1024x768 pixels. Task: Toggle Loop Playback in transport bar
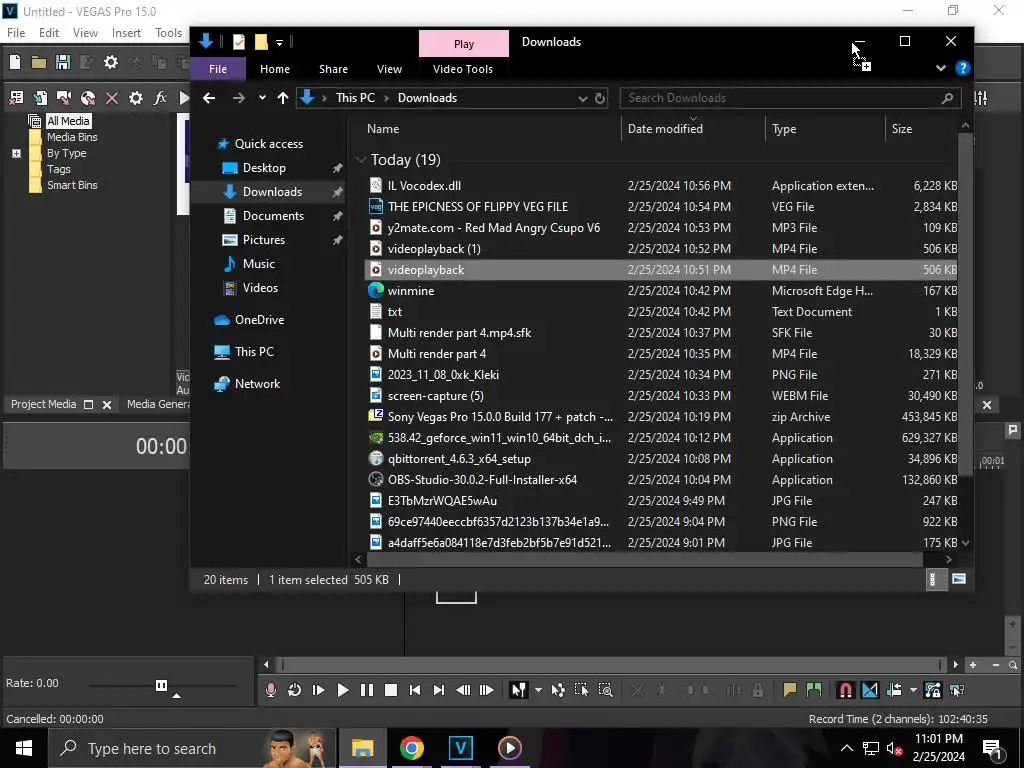295,690
